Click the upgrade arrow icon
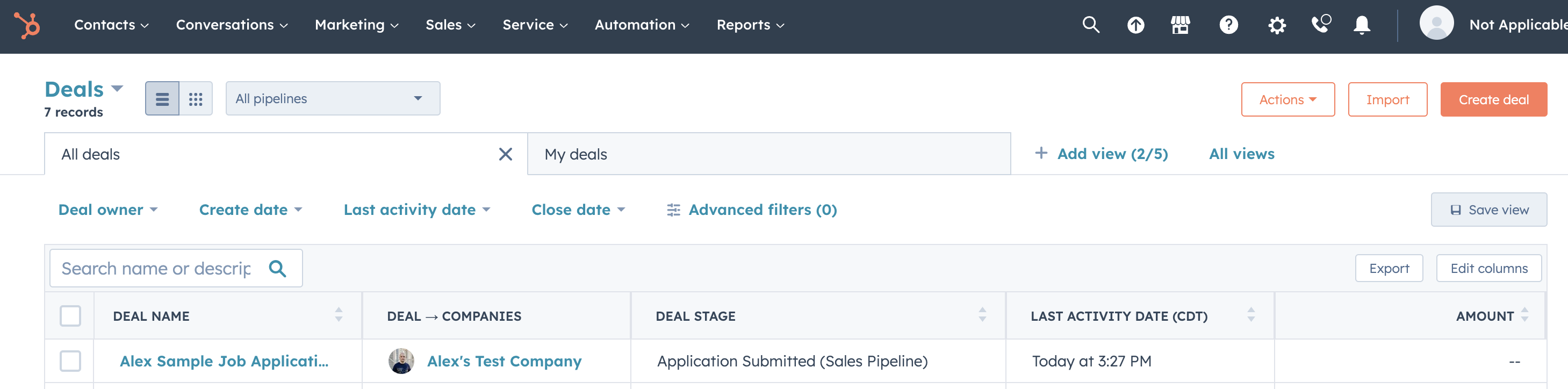 point(1135,25)
